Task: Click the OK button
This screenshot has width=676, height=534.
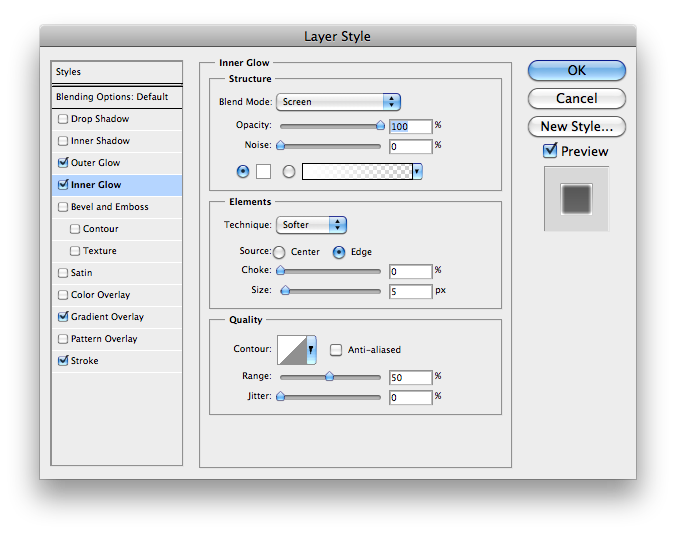Action: [576, 70]
